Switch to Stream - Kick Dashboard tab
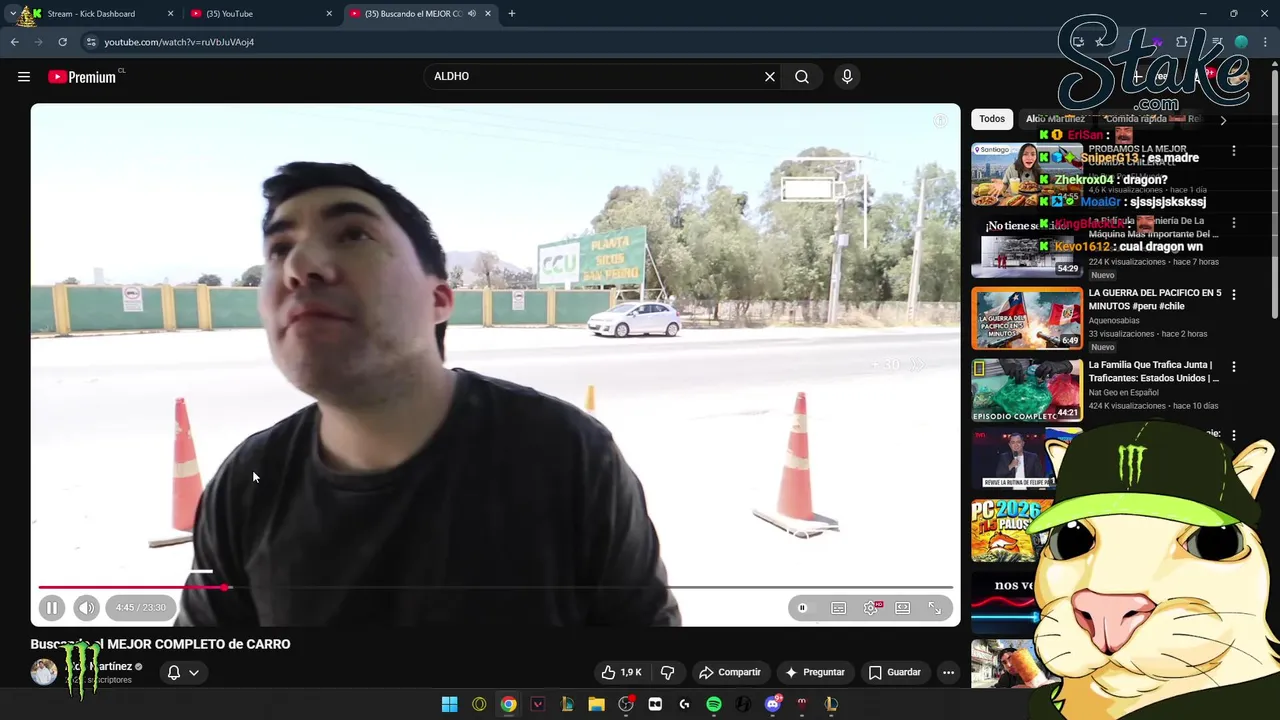Viewport: 1280px width, 720px height. (x=98, y=14)
